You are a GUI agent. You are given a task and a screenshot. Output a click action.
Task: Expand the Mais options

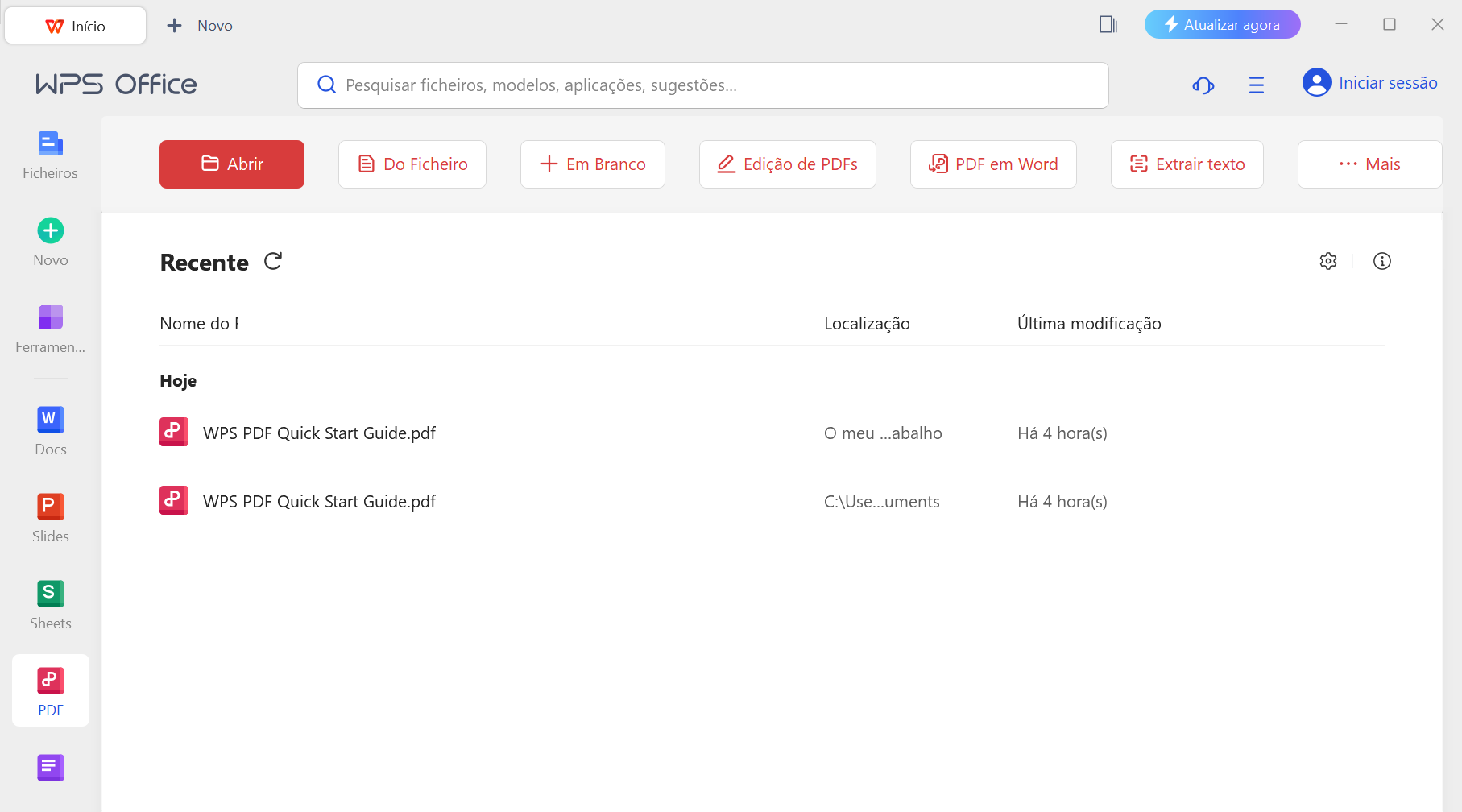point(1370,164)
